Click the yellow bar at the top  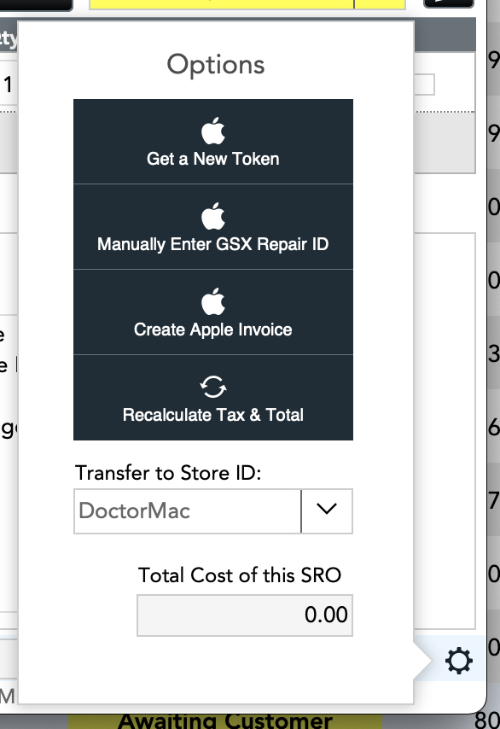click(x=247, y=4)
